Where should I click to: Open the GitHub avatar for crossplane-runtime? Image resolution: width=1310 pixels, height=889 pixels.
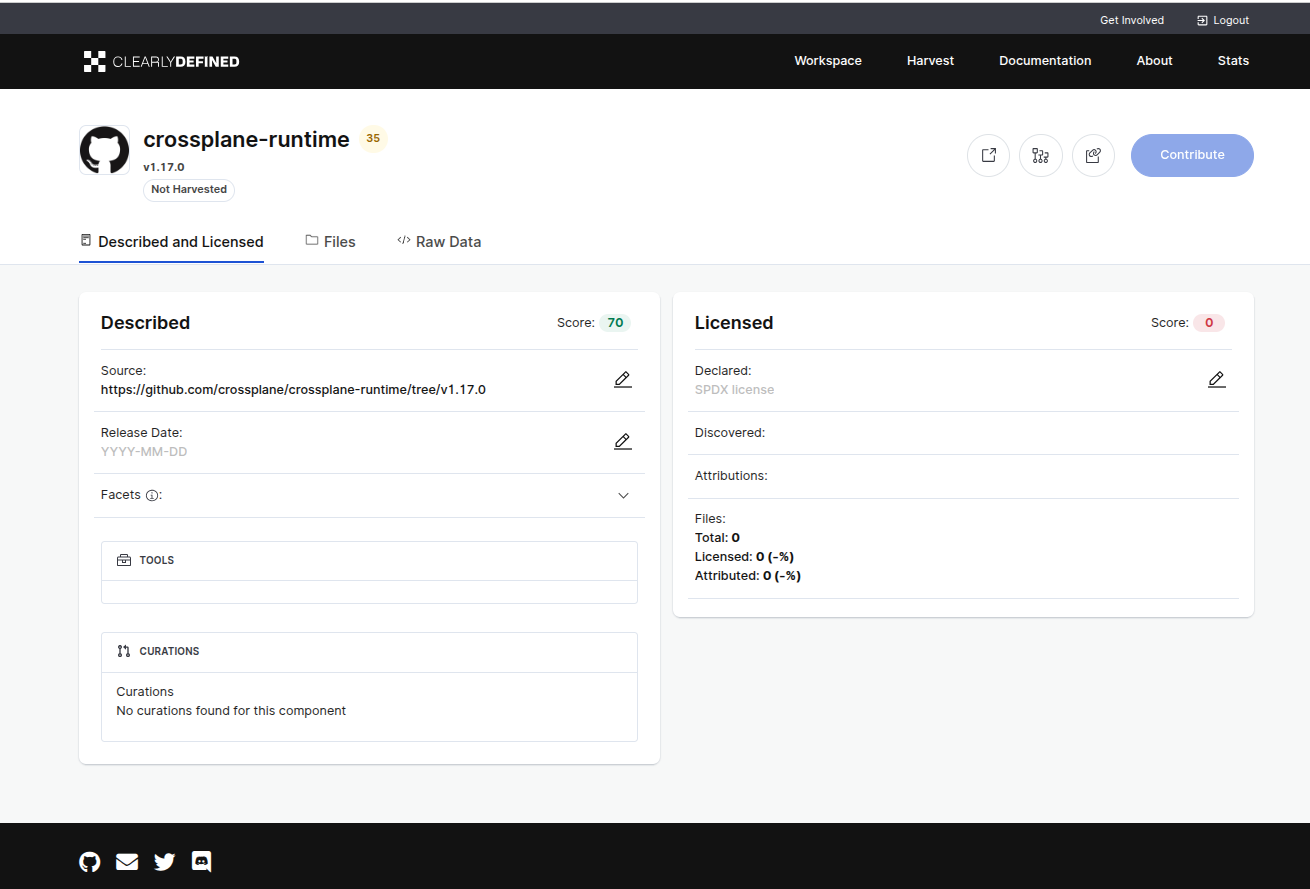pyautogui.click(x=104, y=150)
